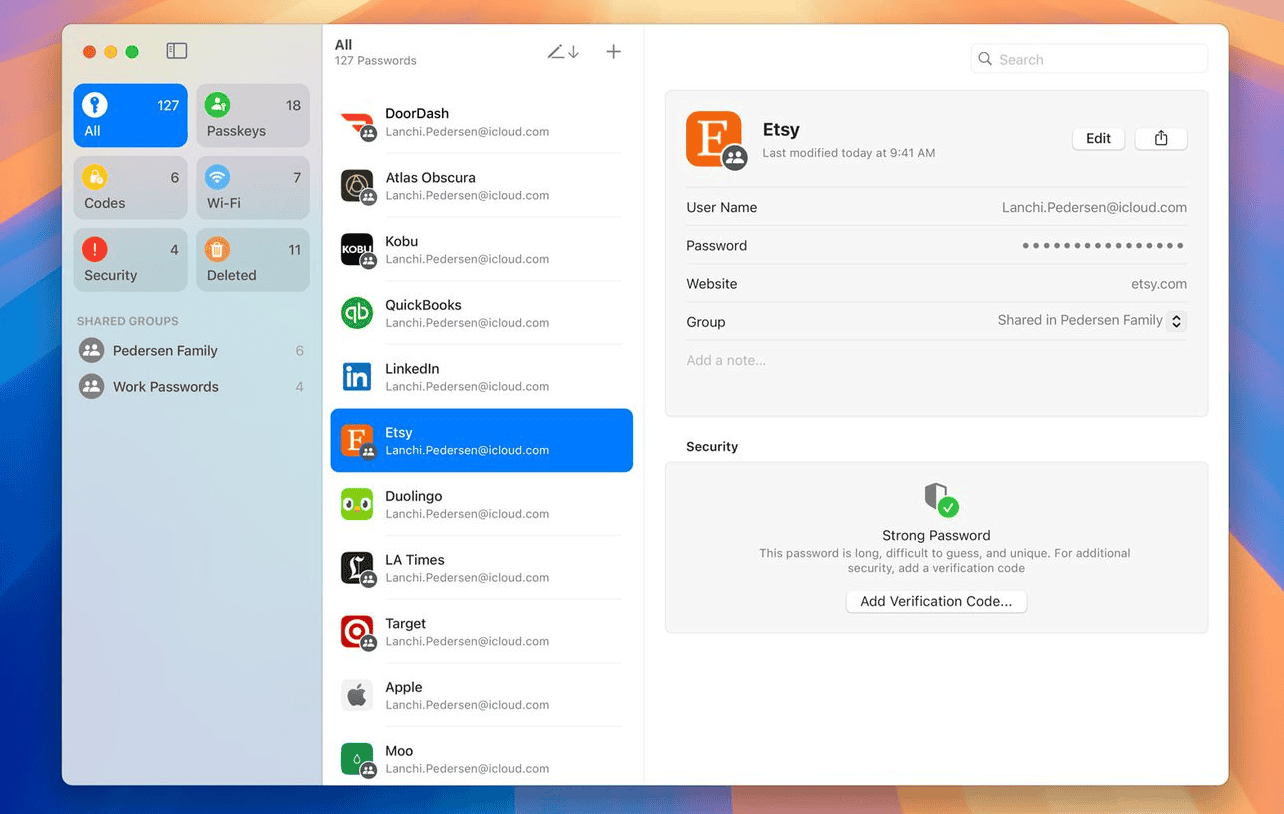Click the etsy.com website value
Image resolution: width=1284 pixels, height=814 pixels.
(x=1159, y=284)
